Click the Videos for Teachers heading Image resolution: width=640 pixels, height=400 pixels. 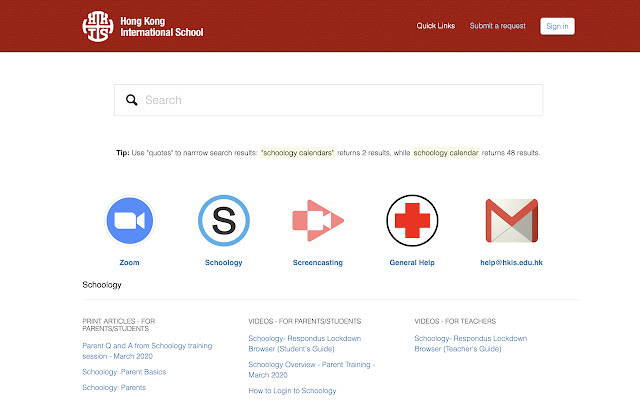[x=455, y=321]
